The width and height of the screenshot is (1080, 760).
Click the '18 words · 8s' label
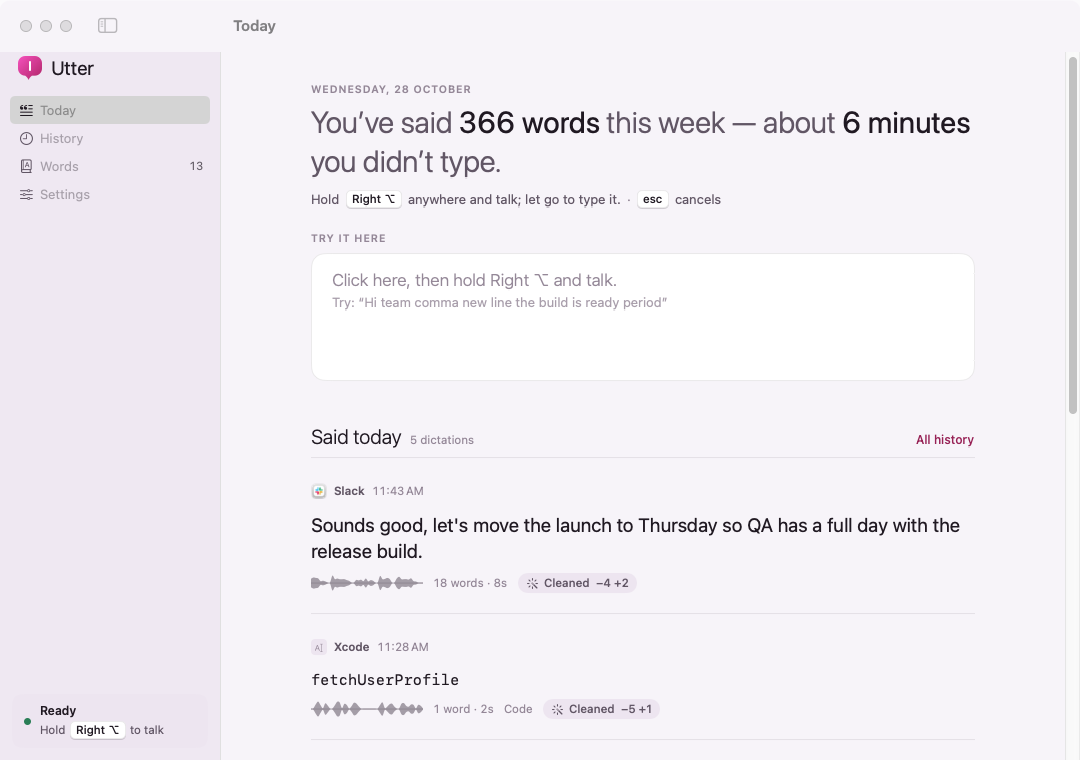coord(470,583)
